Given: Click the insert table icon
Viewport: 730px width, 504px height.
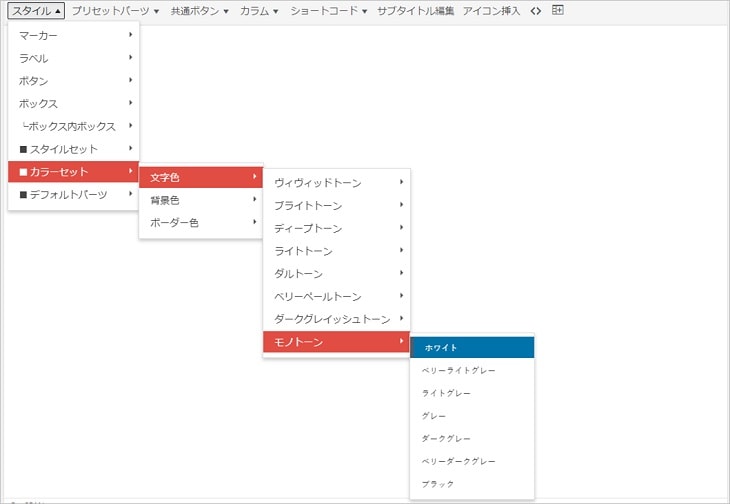Looking at the screenshot, I should click(x=558, y=11).
